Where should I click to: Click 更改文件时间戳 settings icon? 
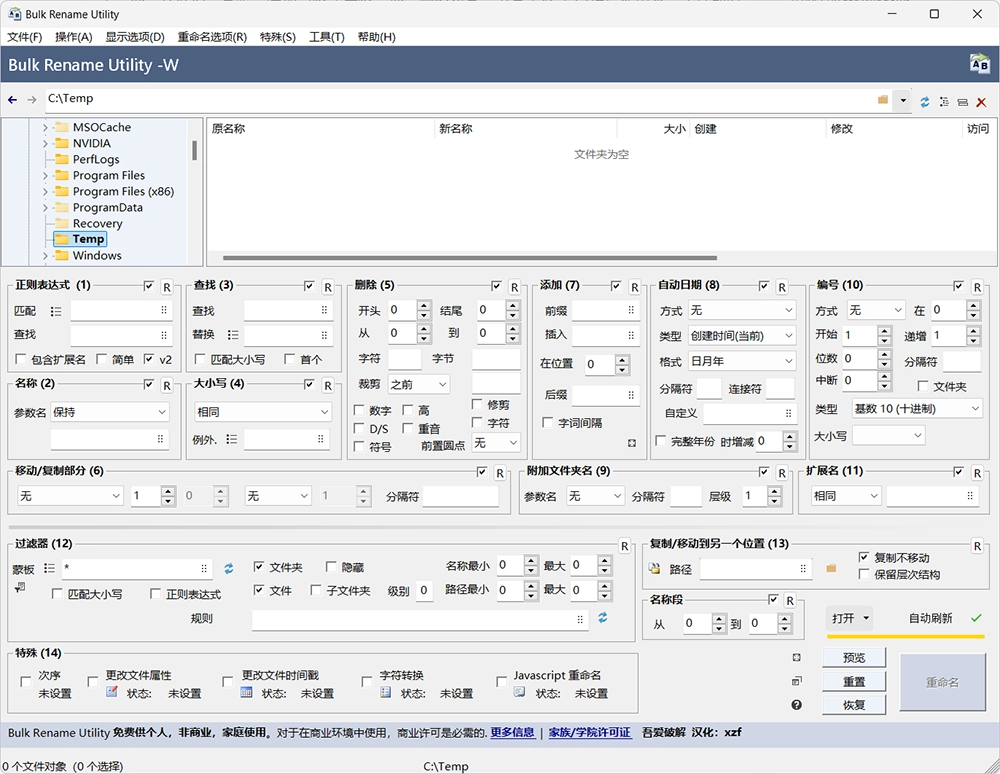pyautogui.click(x=246, y=692)
